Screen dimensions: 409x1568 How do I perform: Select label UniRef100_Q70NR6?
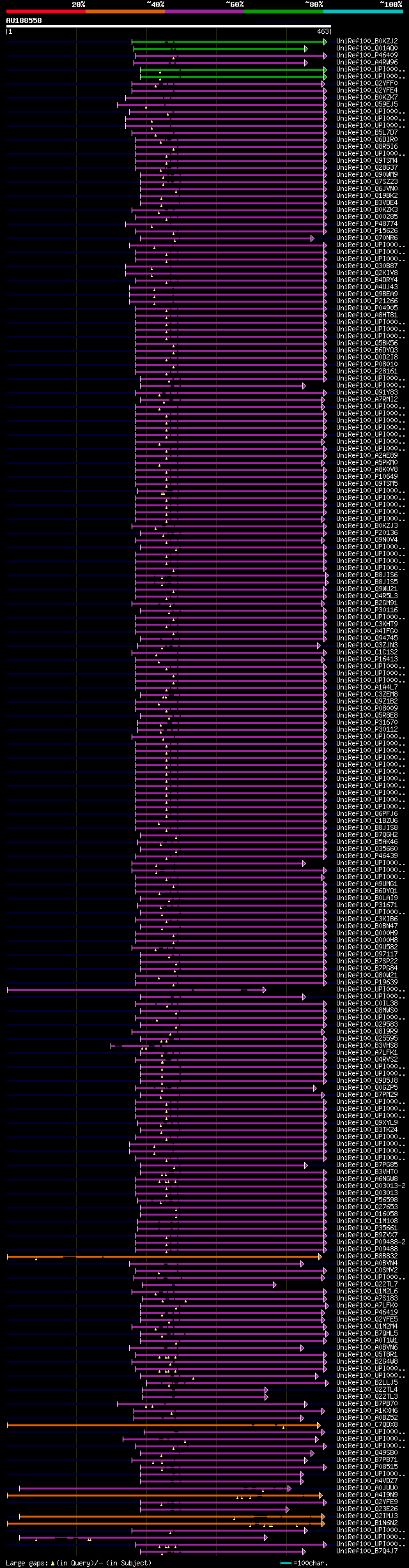tap(367, 237)
